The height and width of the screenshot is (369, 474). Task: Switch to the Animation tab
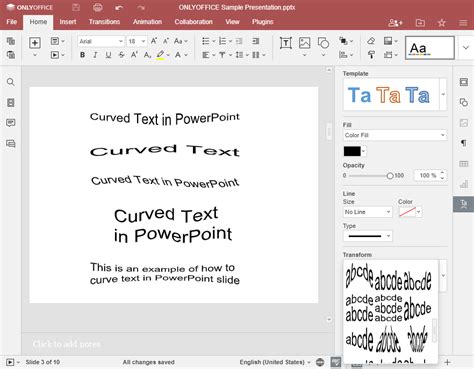coord(147,22)
